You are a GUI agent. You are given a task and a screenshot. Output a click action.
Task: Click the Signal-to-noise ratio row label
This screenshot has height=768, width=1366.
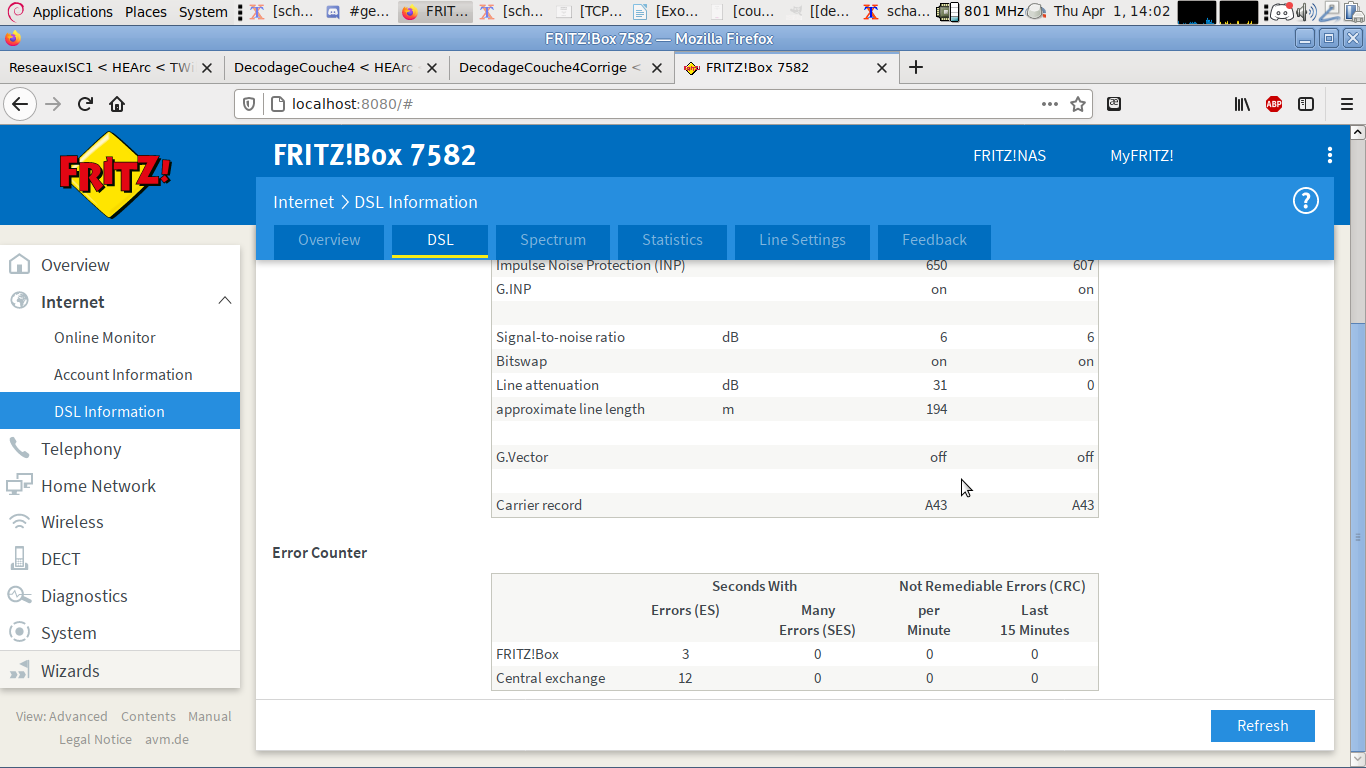click(x=560, y=337)
